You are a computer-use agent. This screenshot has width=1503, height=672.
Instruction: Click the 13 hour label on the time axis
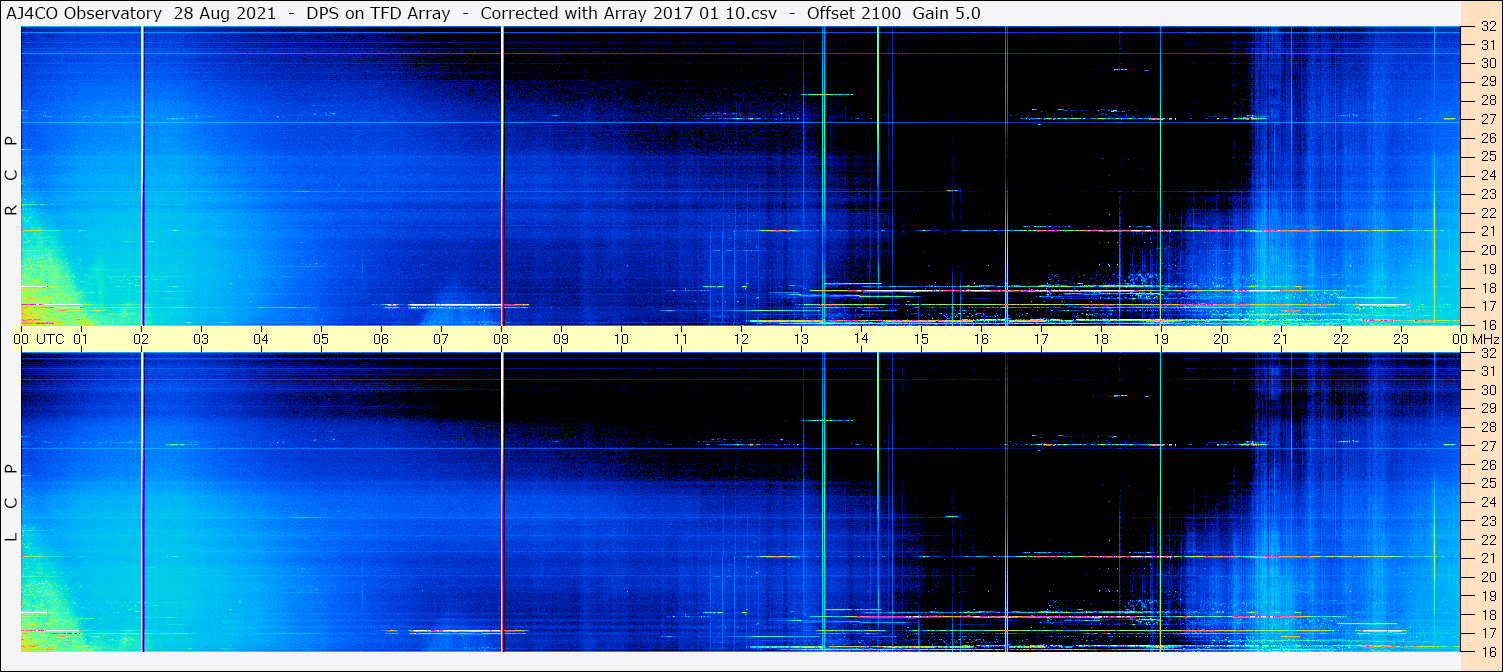(x=801, y=339)
